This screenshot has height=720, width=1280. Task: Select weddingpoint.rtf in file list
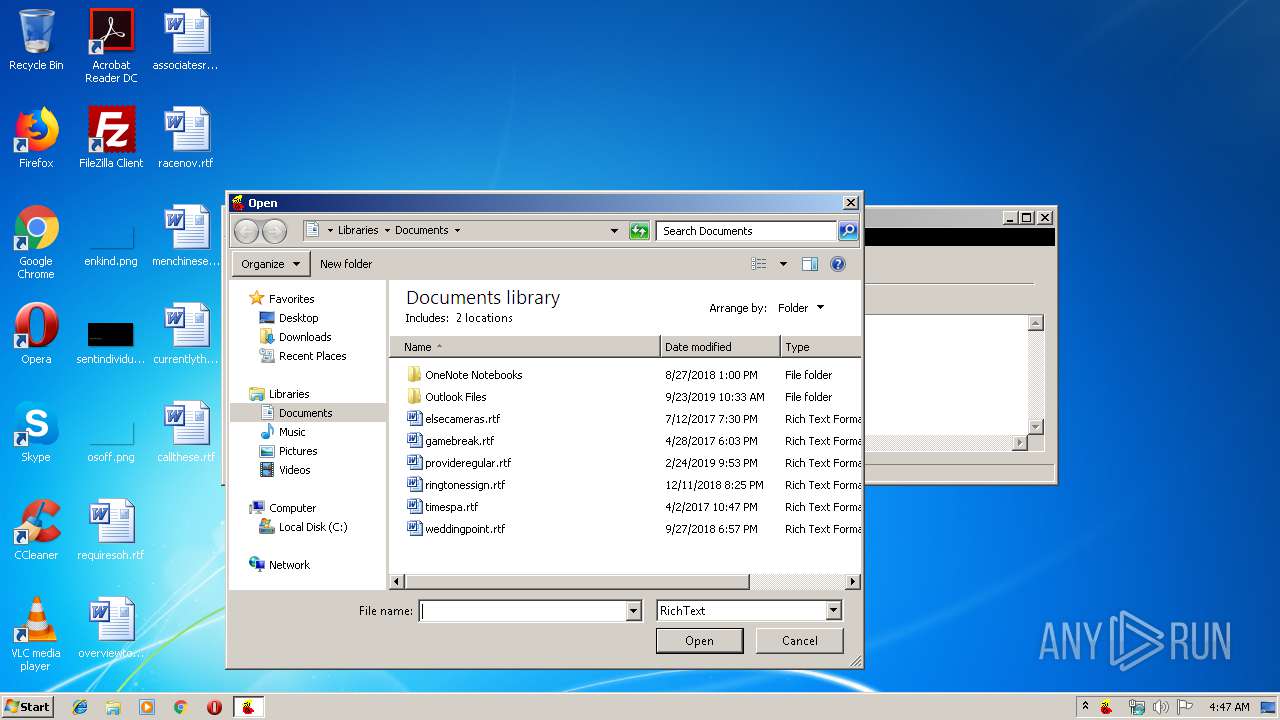[465, 529]
